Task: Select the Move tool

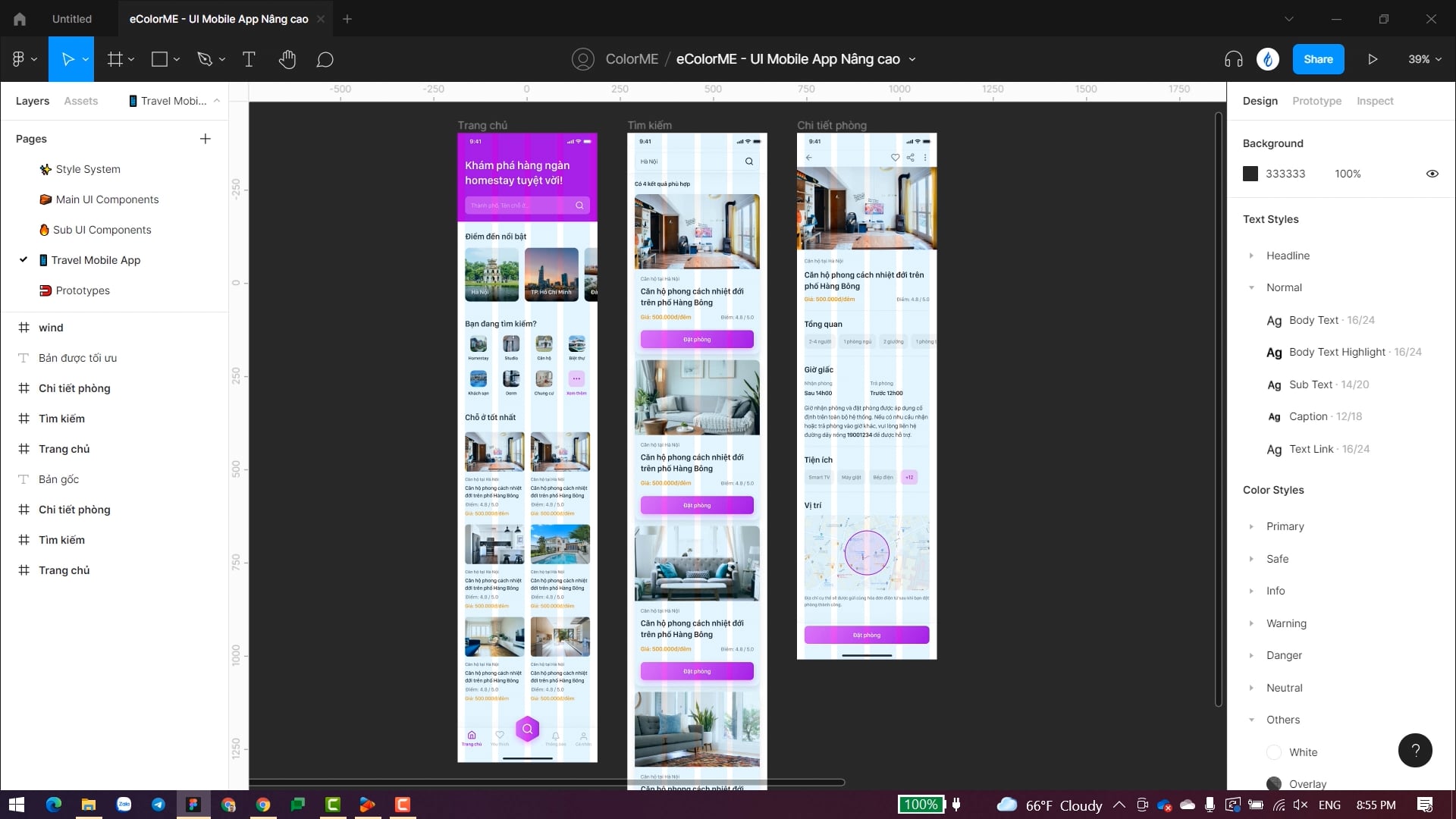Action: click(67, 59)
